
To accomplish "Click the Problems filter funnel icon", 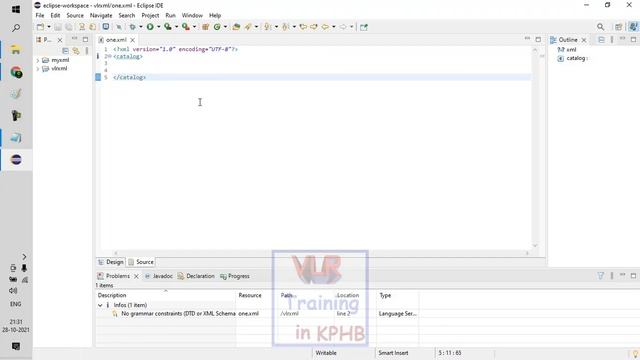I will 601,276.
